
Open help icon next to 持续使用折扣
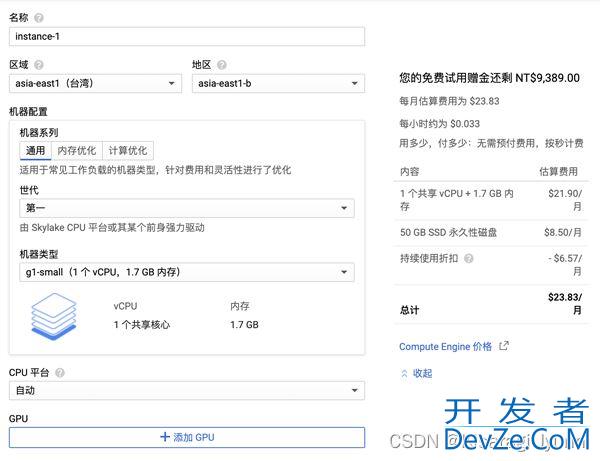[x=469, y=259]
